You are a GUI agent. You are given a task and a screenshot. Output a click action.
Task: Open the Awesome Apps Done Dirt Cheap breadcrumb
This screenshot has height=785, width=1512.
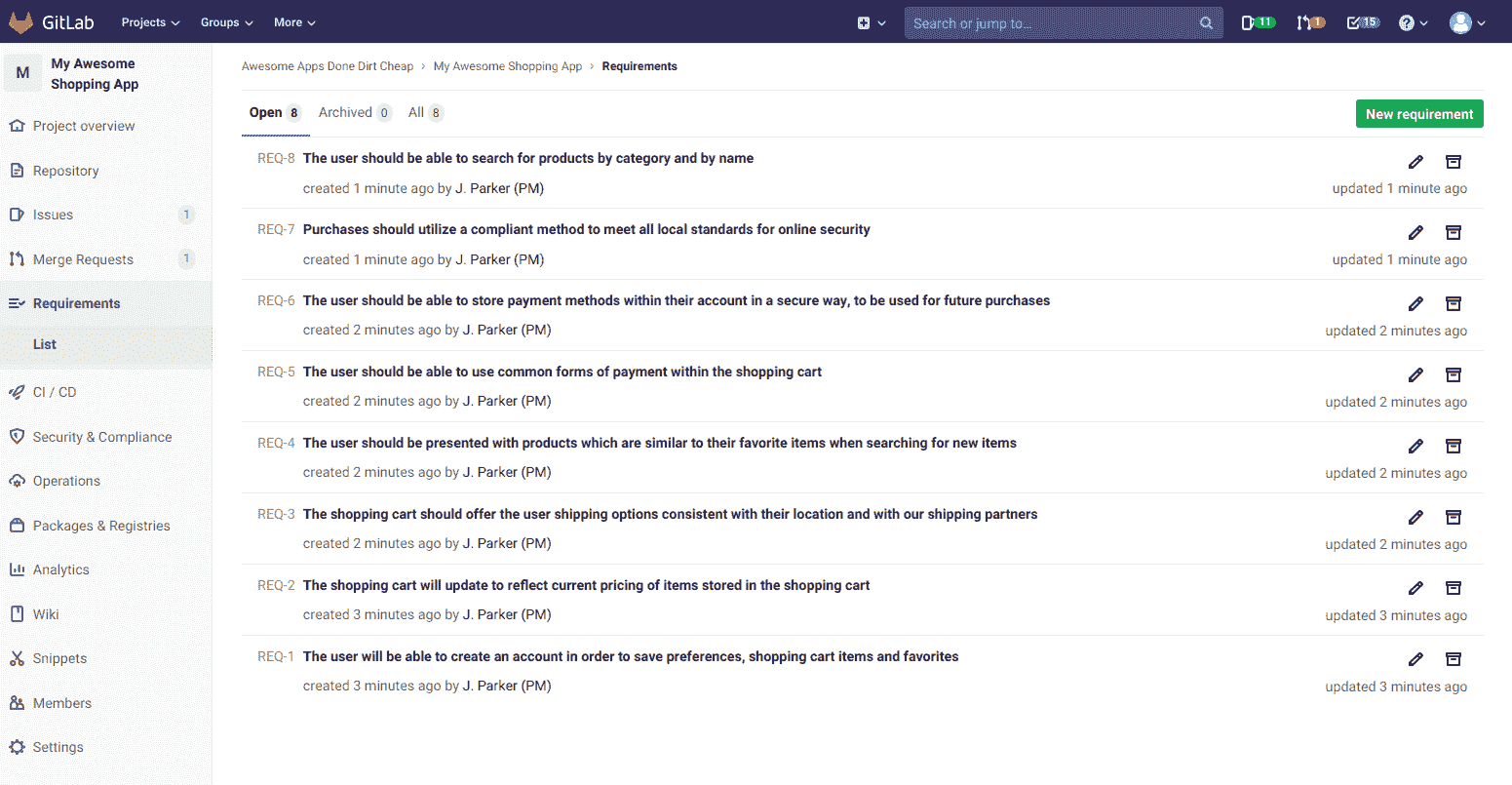pos(327,65)
